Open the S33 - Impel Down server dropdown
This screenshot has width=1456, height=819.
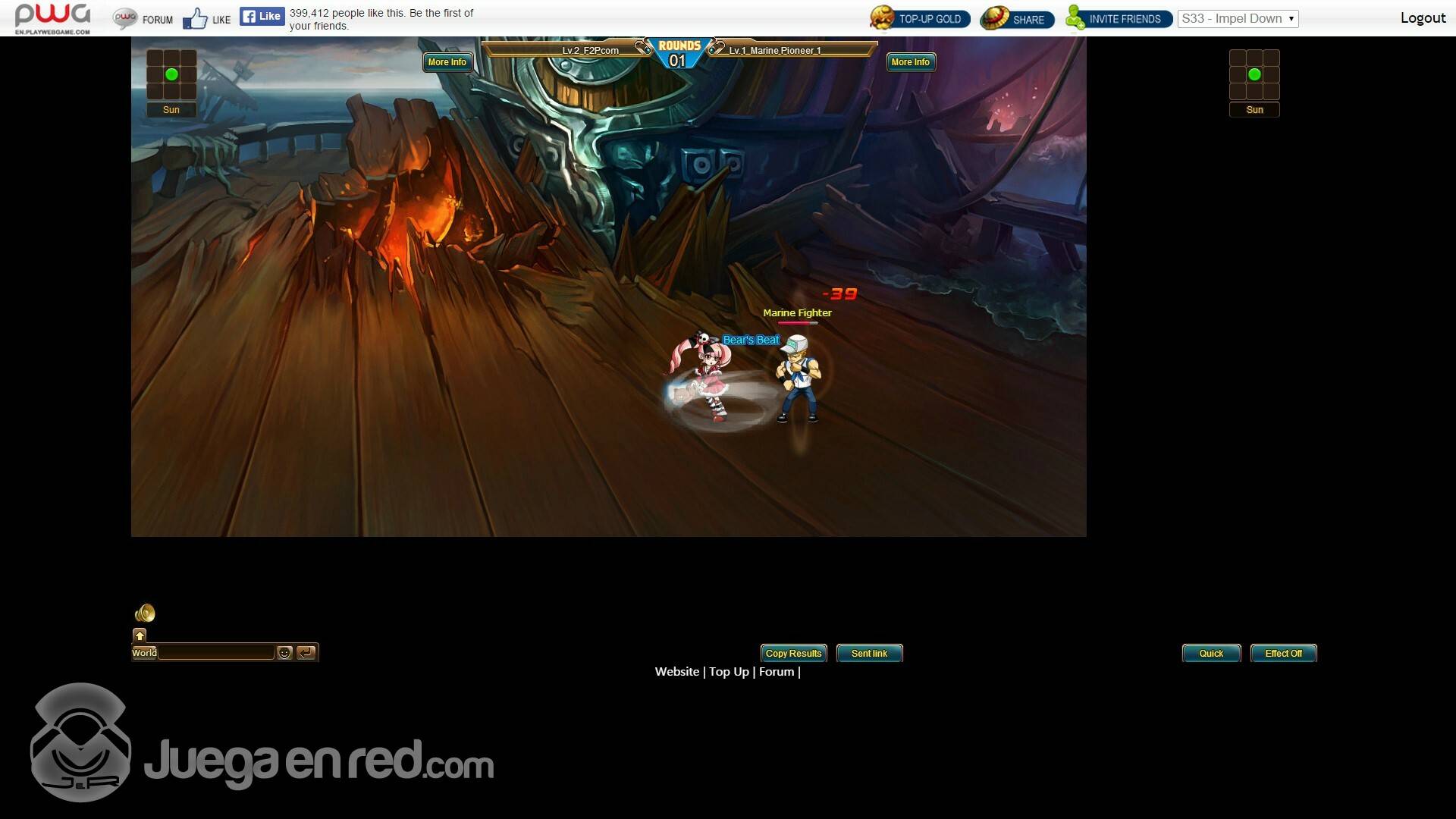click(x=1238, y=19)
